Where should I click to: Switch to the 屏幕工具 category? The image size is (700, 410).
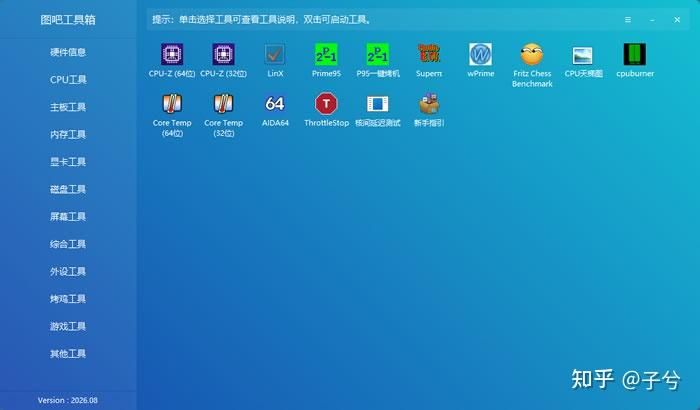[x=68, y=217]
